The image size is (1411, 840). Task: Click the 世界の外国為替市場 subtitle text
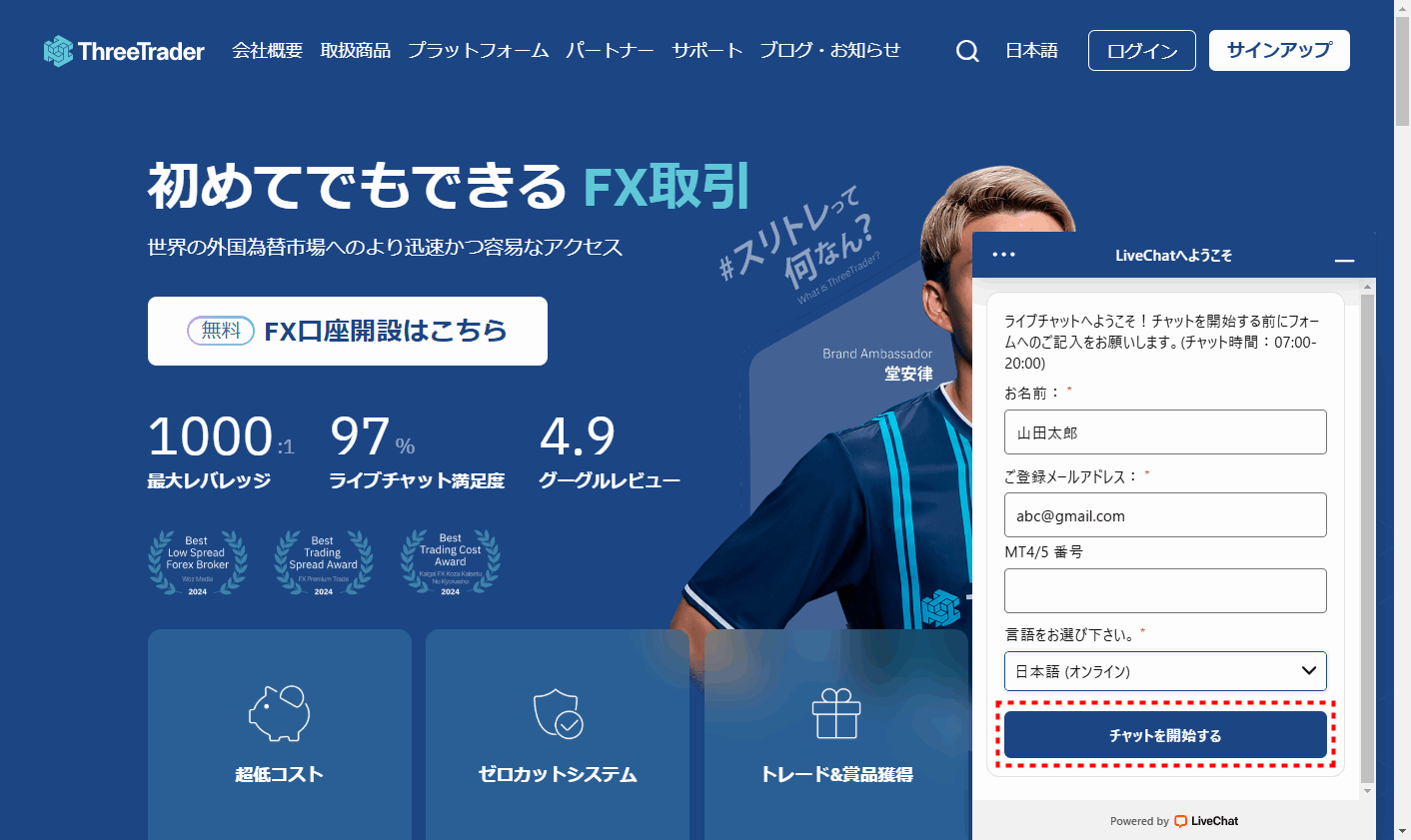click(x=385, y=247)
